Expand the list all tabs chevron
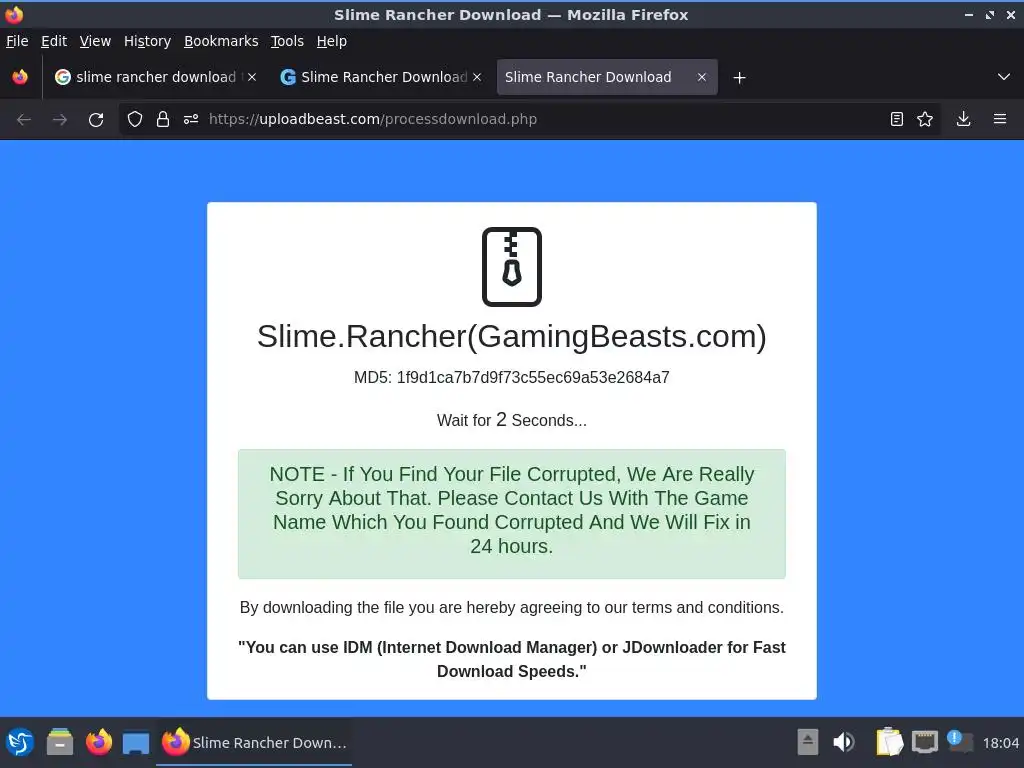This screenshot has width=1024, height=768. (x=1004, y=77)
